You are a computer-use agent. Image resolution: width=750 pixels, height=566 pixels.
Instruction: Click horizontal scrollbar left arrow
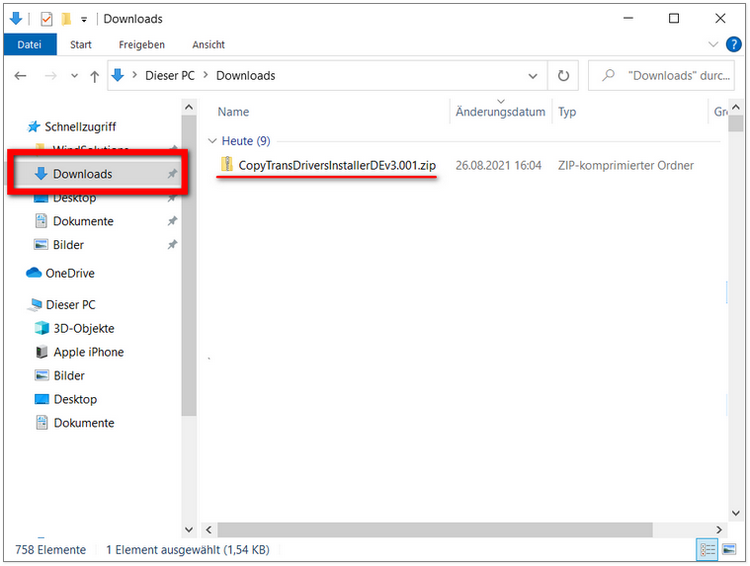[209, 530]
